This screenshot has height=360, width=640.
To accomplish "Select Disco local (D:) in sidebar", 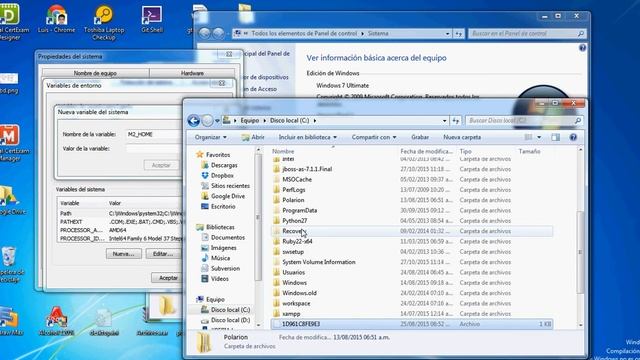I will [230, 320].
